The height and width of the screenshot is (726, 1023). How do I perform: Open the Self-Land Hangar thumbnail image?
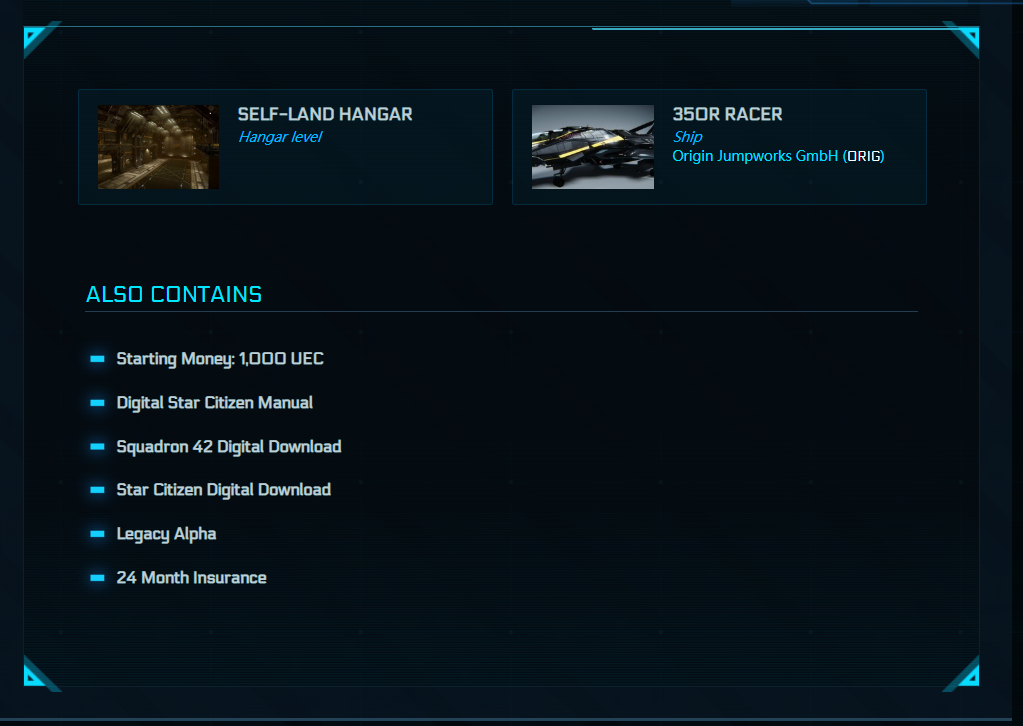point(159,147)
